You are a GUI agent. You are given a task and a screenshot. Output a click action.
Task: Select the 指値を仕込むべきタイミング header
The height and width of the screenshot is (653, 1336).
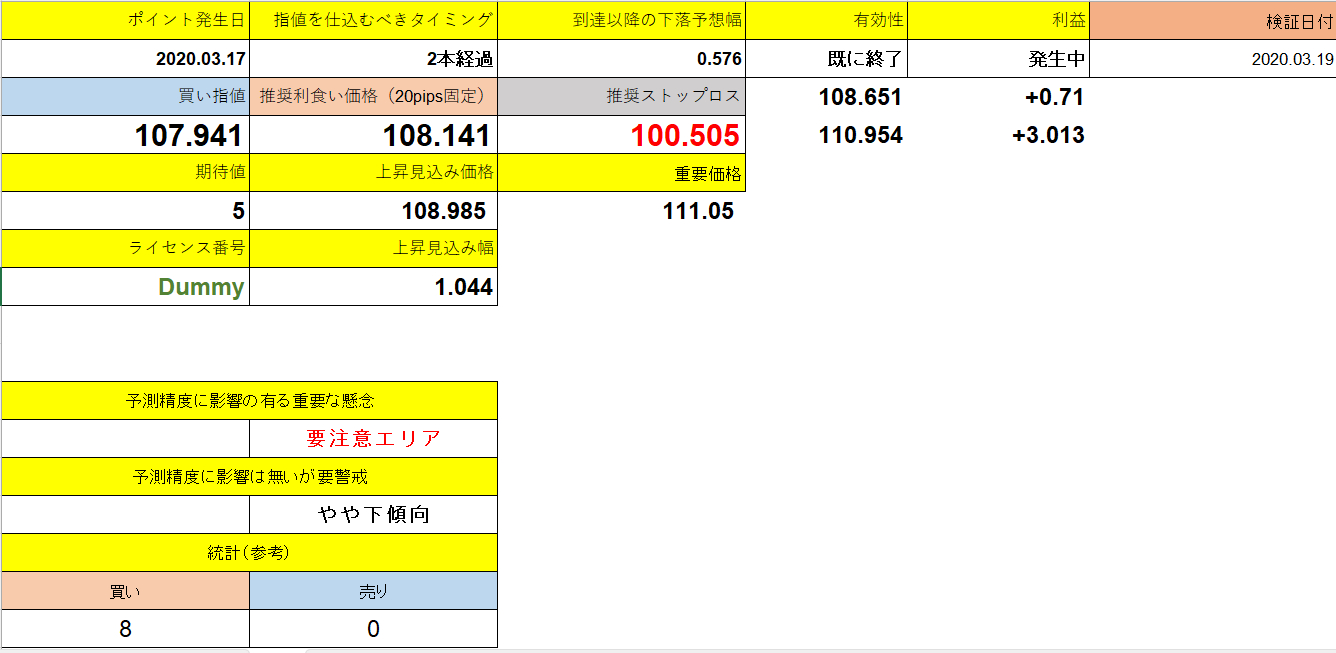click(x=375, y=19)
